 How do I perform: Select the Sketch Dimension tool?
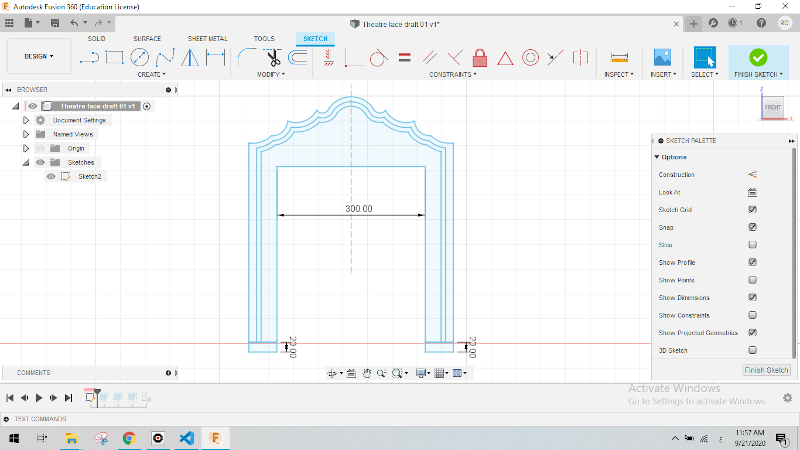pyautogui.click(x=215, y=58)
